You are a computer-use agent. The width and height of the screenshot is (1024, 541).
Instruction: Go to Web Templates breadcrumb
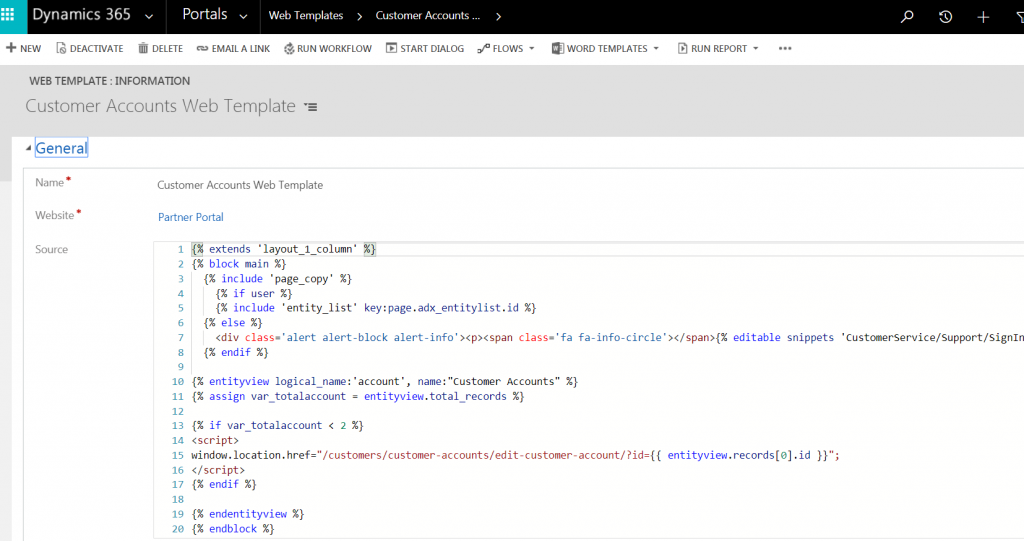tap(306, 15)
